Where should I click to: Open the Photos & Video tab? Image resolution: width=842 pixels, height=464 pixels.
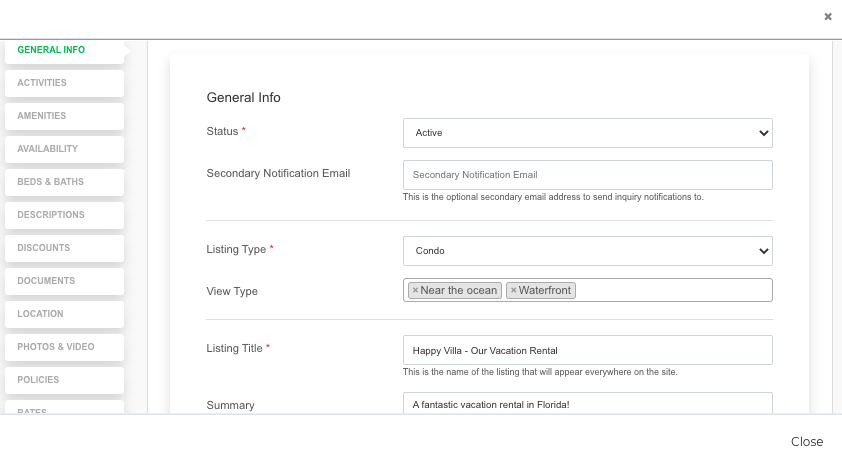(64, 347)
